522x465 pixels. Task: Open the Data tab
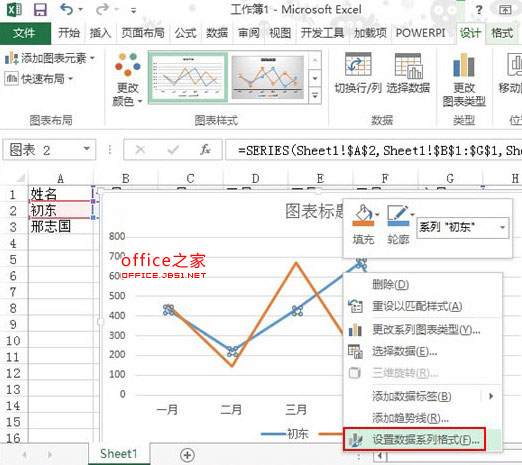click(x=217, y=33)
